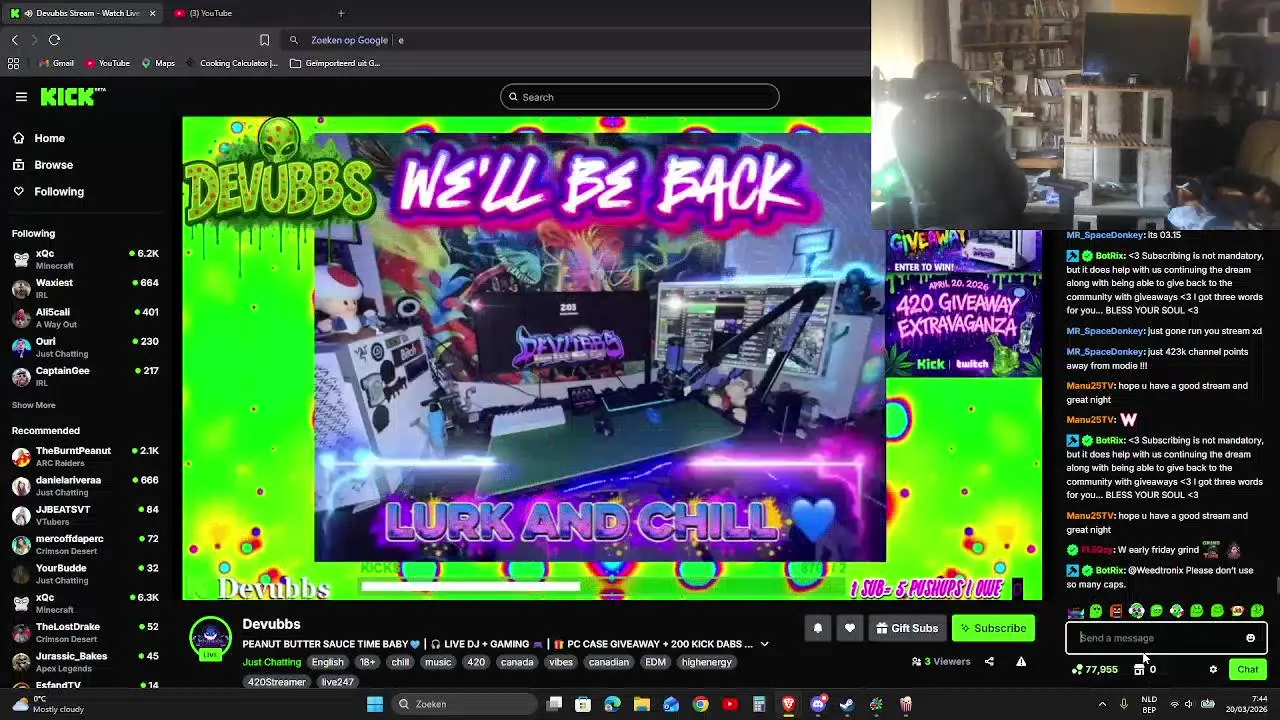Reload the current page
Screen dimensions: 1280x720
tap(54, 40)
